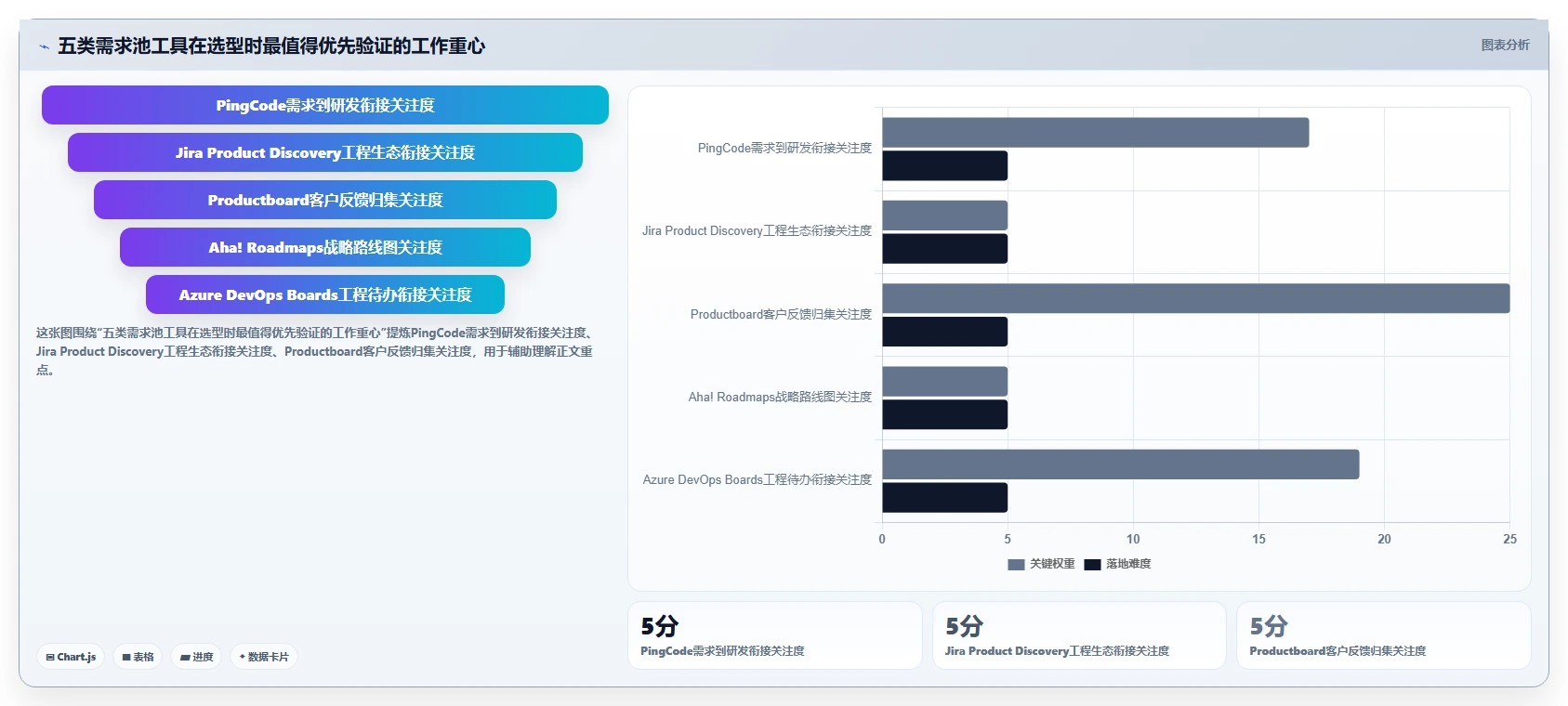Open the 5分 Productboard data card

[1384, 635]
